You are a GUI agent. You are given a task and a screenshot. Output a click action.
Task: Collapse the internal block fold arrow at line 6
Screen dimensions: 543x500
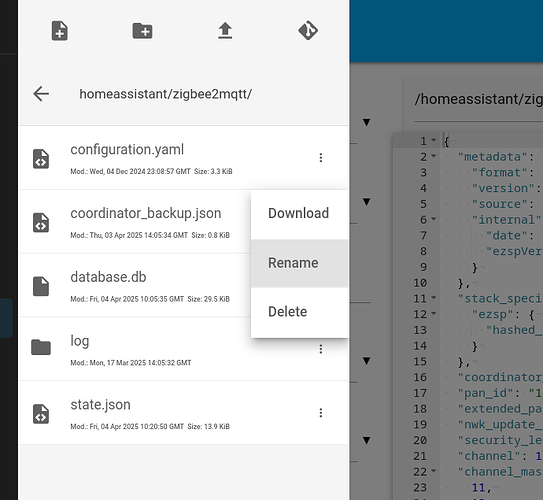(x=434, y=219)
